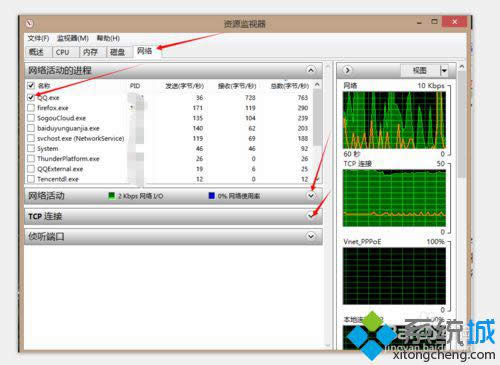Check the SogouCloud.exe checkbox
Screen dimensions: 500x365
point(31,118)
